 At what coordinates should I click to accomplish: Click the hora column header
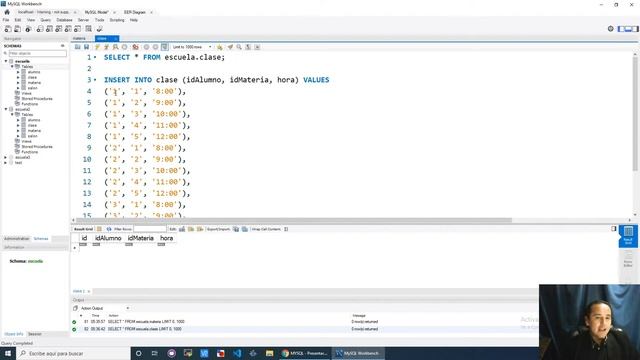[x=166, y=238]
